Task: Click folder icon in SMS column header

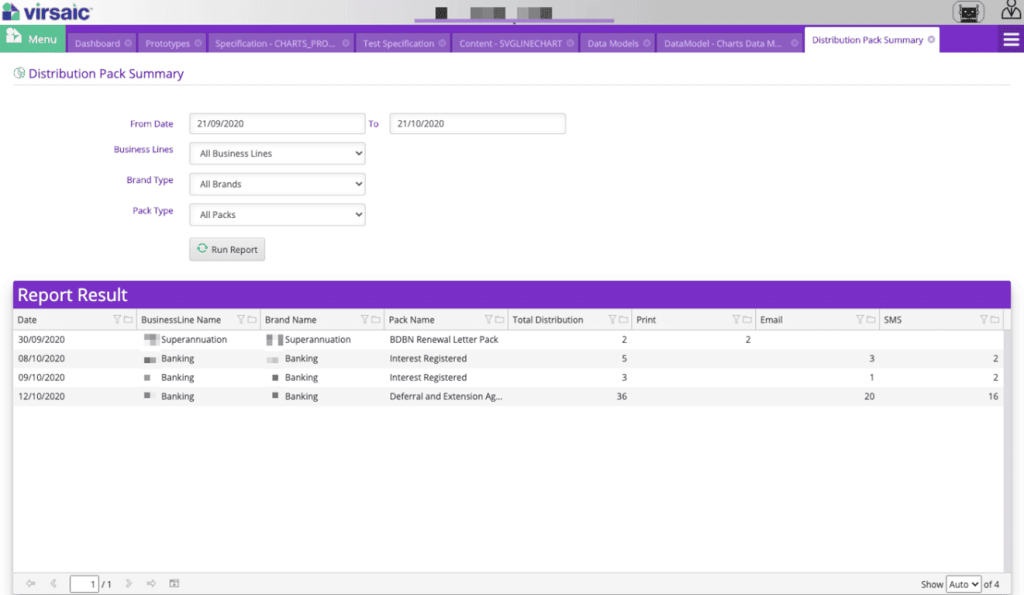Action: coord(994,320)
